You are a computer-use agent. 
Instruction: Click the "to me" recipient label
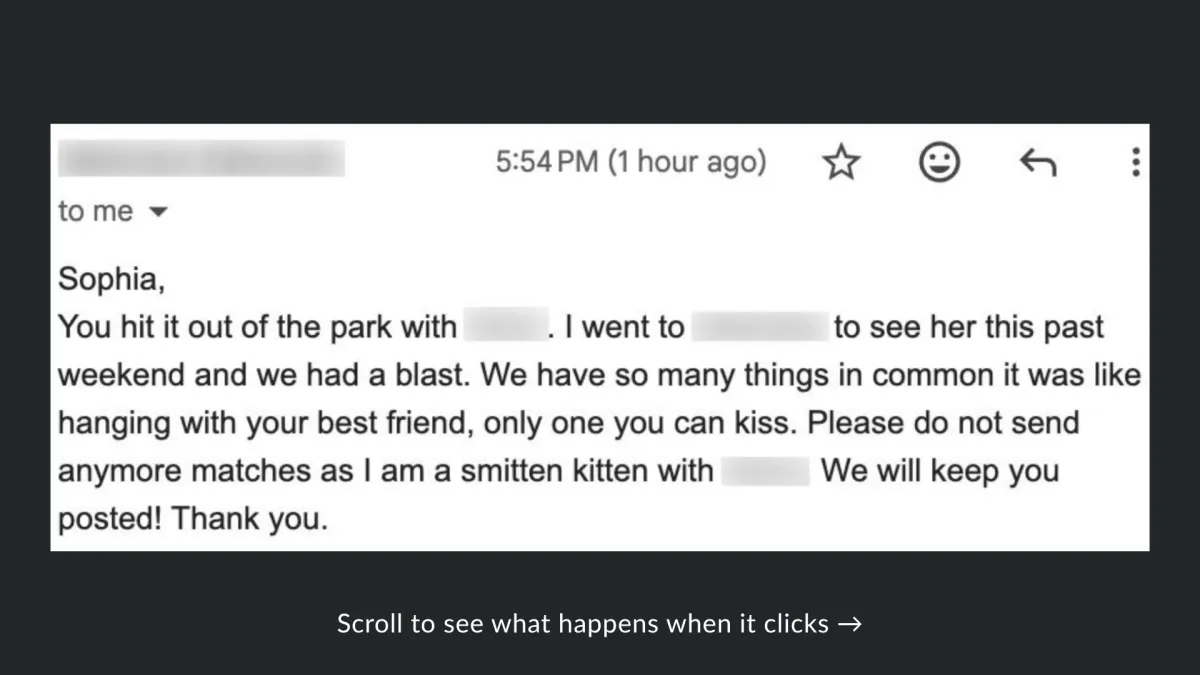tap(95, 212)
